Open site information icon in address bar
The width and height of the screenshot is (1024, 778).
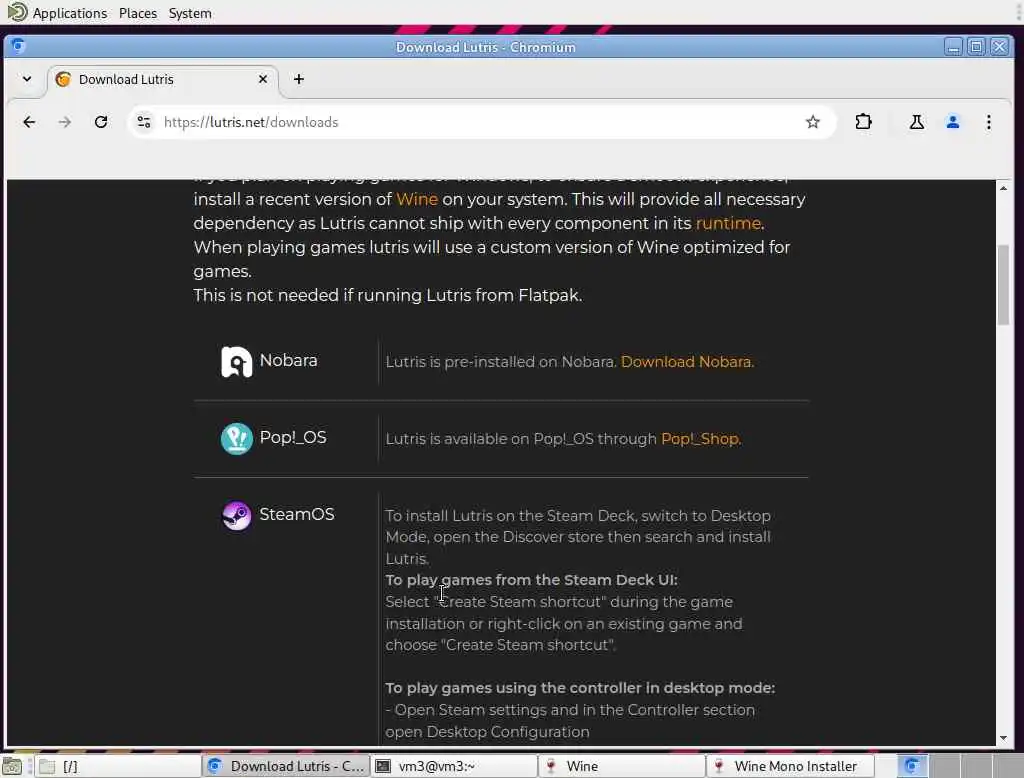(x=144, y=122)
